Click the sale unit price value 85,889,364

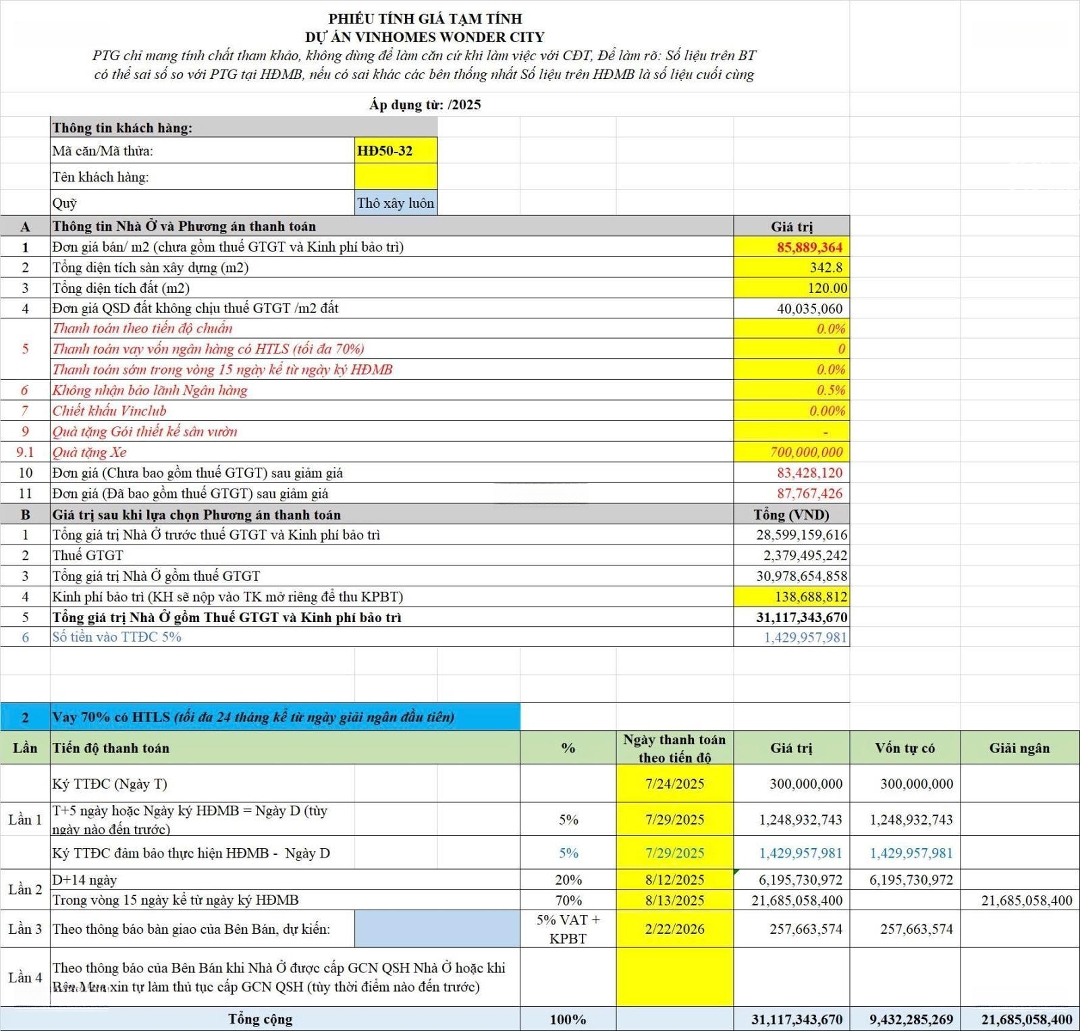tap(791, 247)
